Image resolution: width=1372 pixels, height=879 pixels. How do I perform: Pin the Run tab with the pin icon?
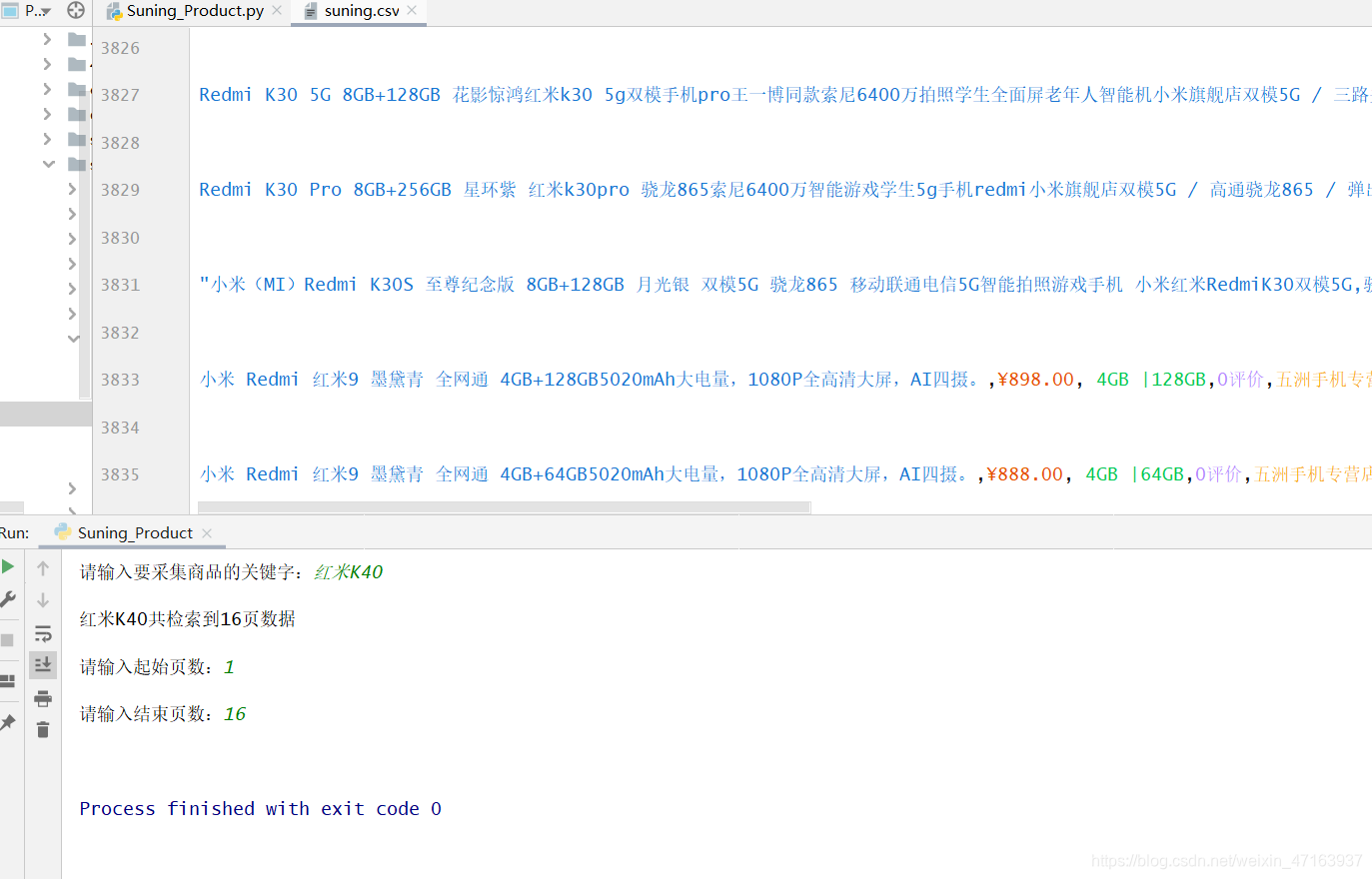[7, 722]
